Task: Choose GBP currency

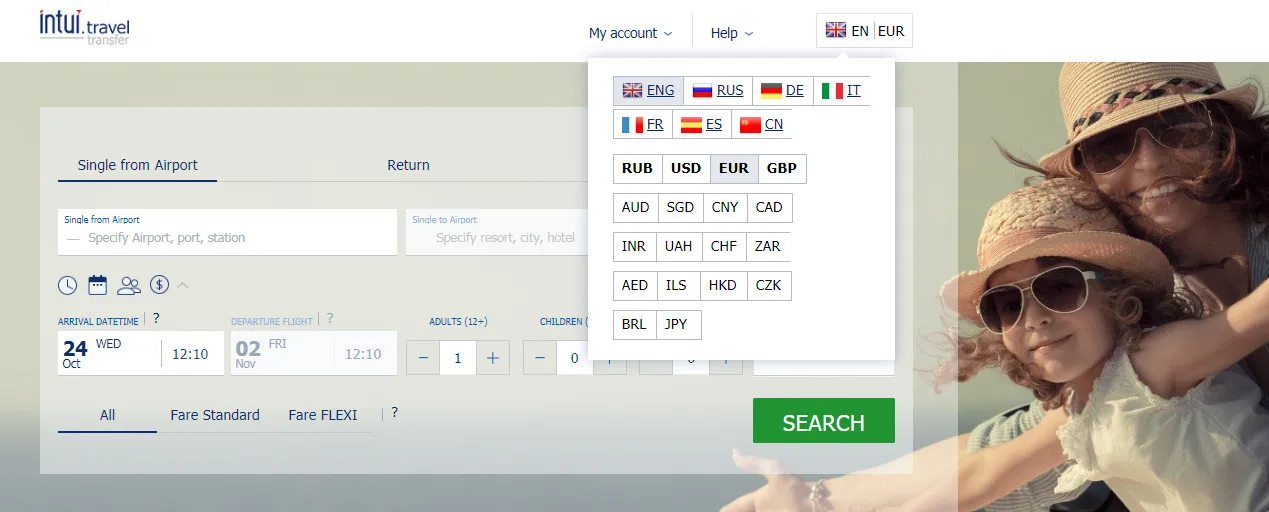Action: 782,168
